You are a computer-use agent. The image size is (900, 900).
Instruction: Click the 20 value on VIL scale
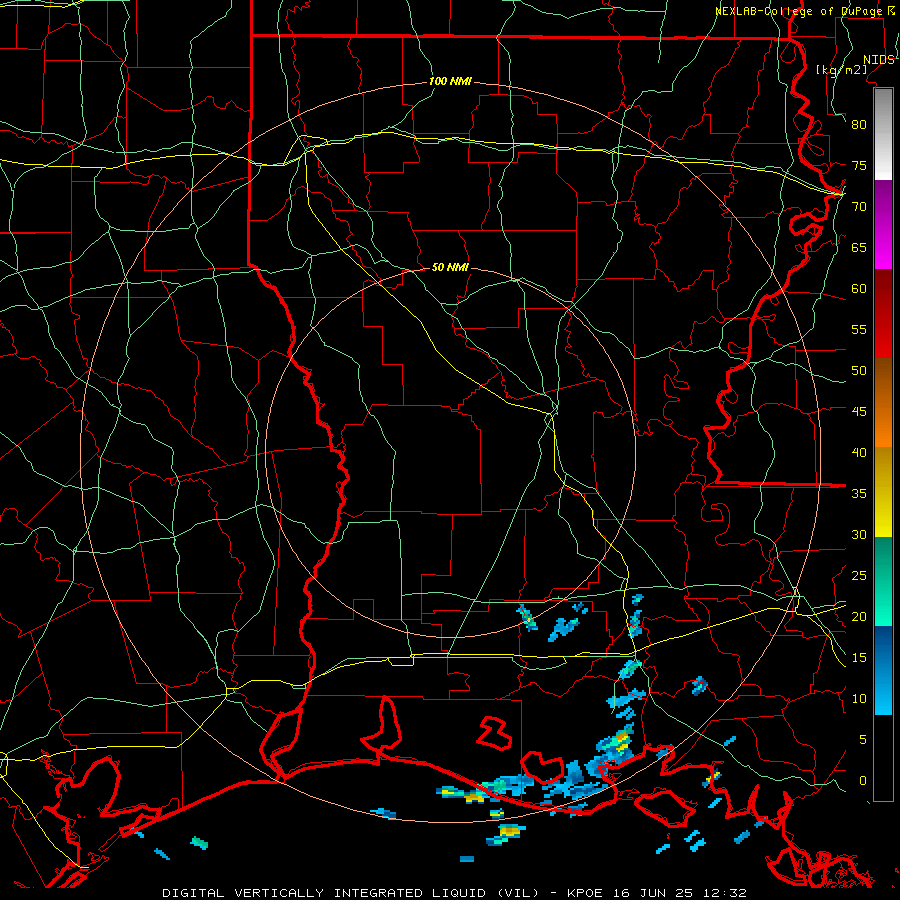point(859,616)
